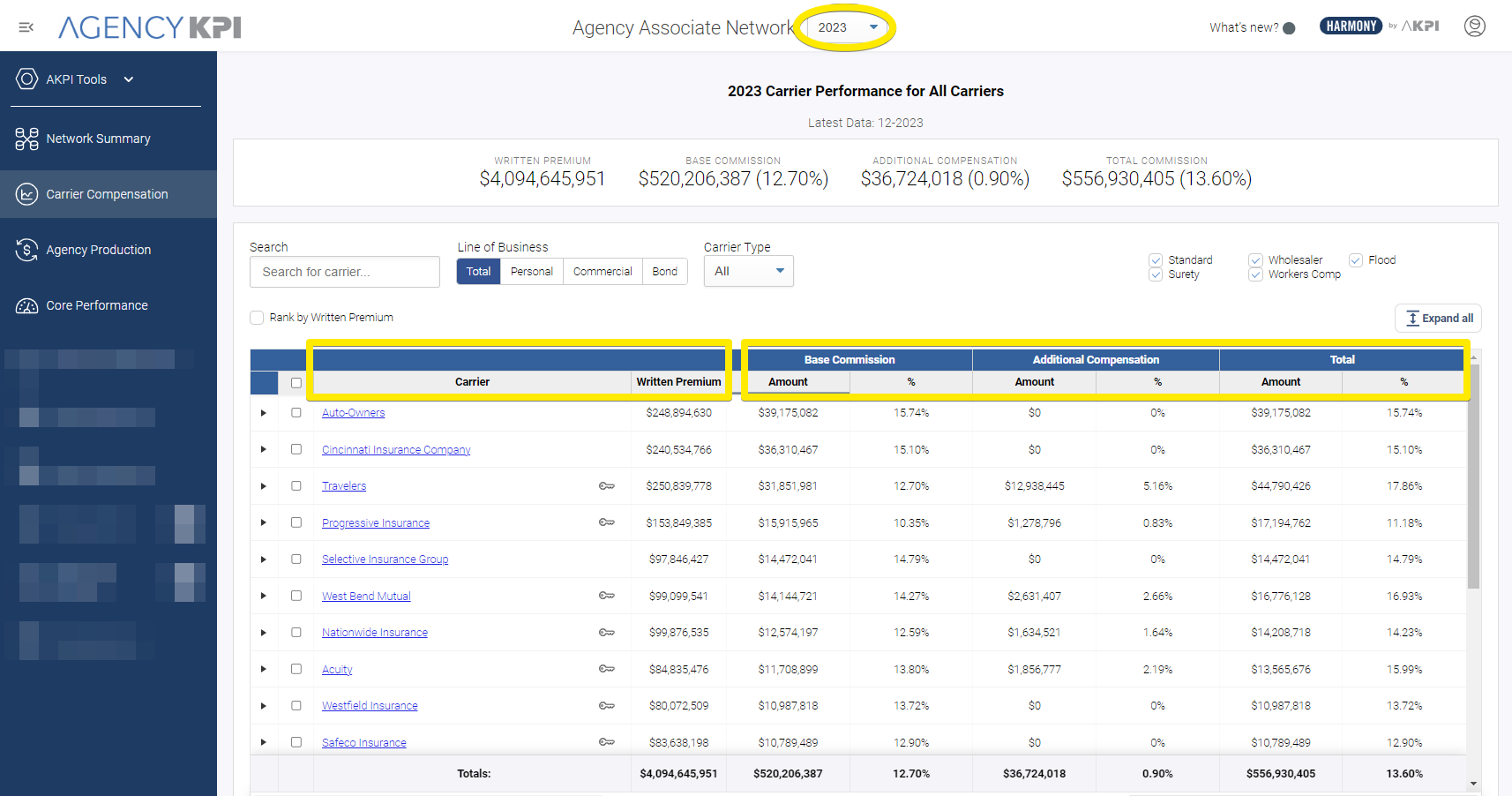Image resolution: width=1512 pixels, height=796 pixels.
Task: Open the 2023 year dropdown
Action: pos(847,27)
